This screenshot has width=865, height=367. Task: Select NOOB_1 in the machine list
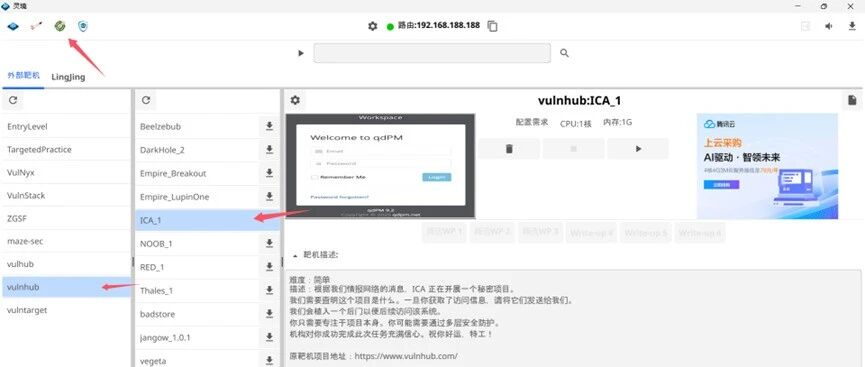196,243
